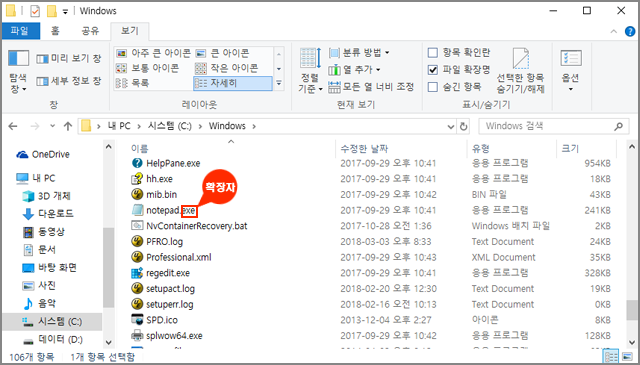Refresh the current folder view
The height and width of the screenshot is (365, 640).
tap(463, 127)
